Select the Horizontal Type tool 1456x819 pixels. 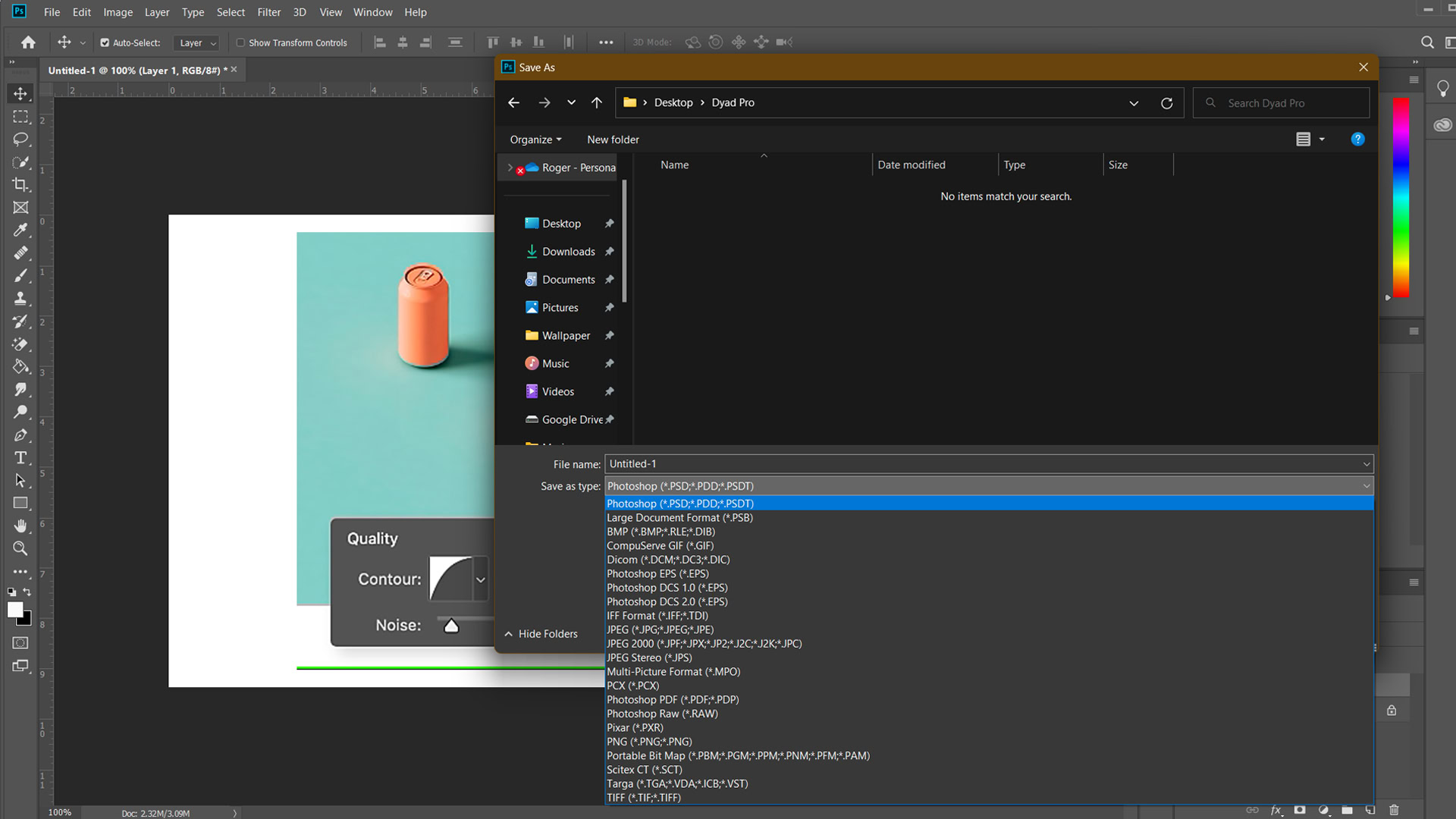point(20,458)
